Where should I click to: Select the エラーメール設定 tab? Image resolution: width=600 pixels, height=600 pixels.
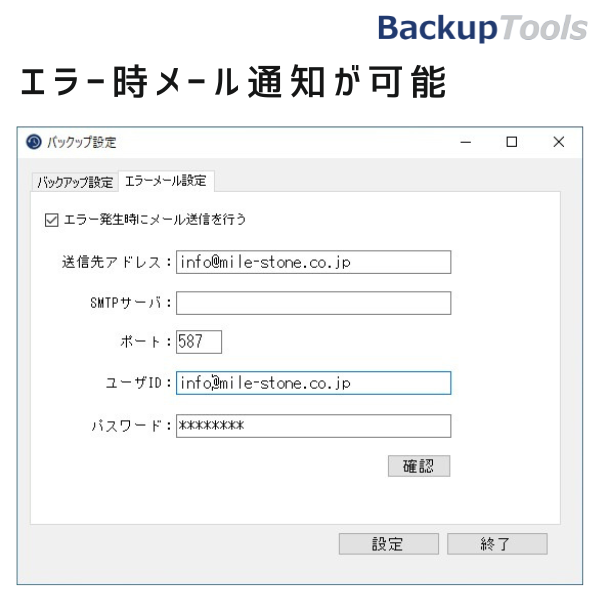tap(166, 181)
